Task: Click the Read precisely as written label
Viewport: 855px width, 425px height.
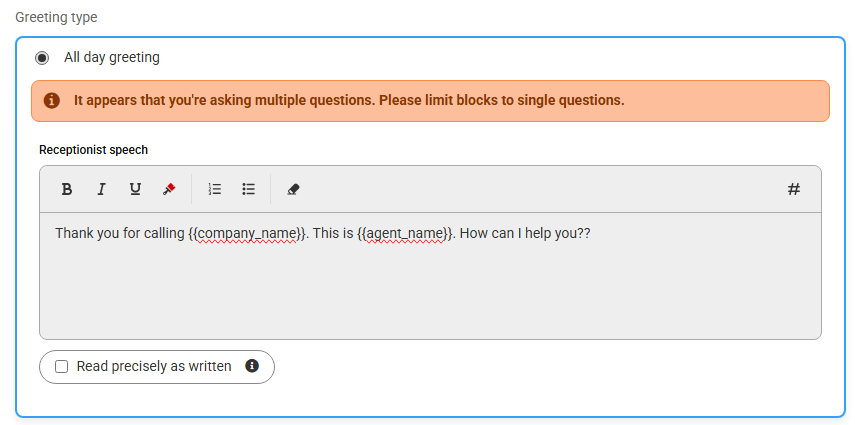Action: pyautogui.click(x=154, y=366)
